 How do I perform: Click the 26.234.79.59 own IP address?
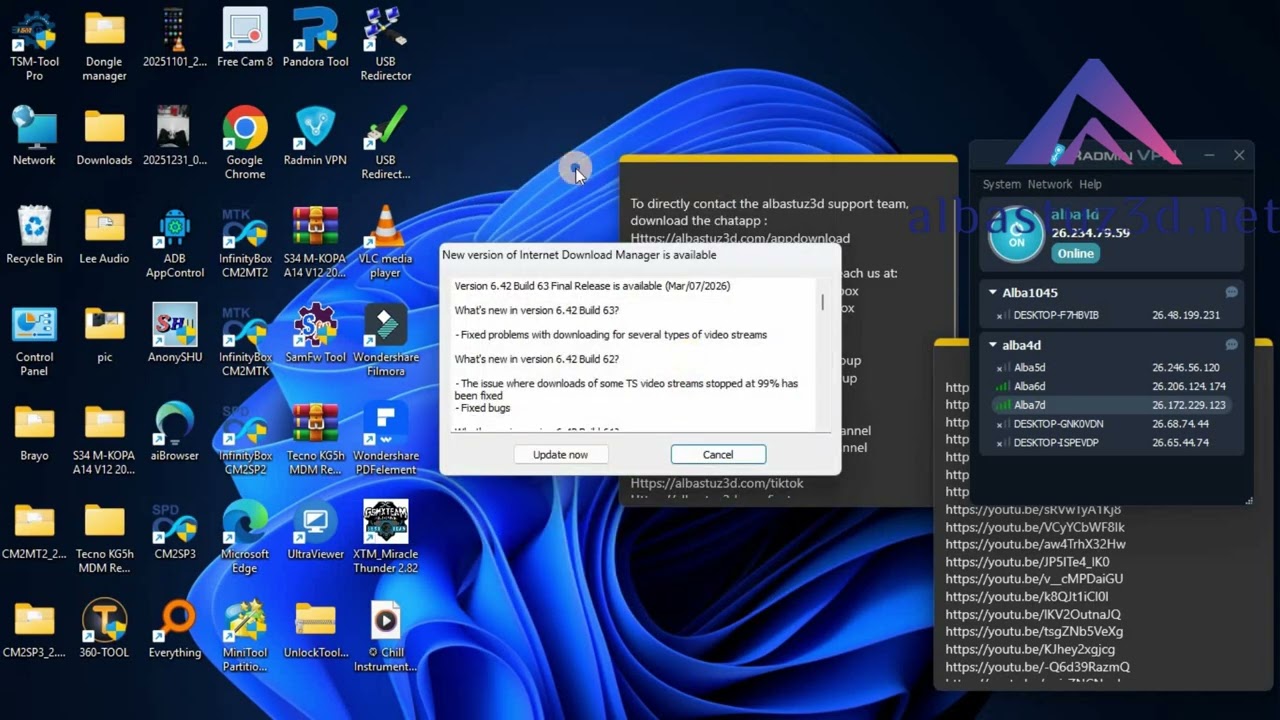(1090, 233)
